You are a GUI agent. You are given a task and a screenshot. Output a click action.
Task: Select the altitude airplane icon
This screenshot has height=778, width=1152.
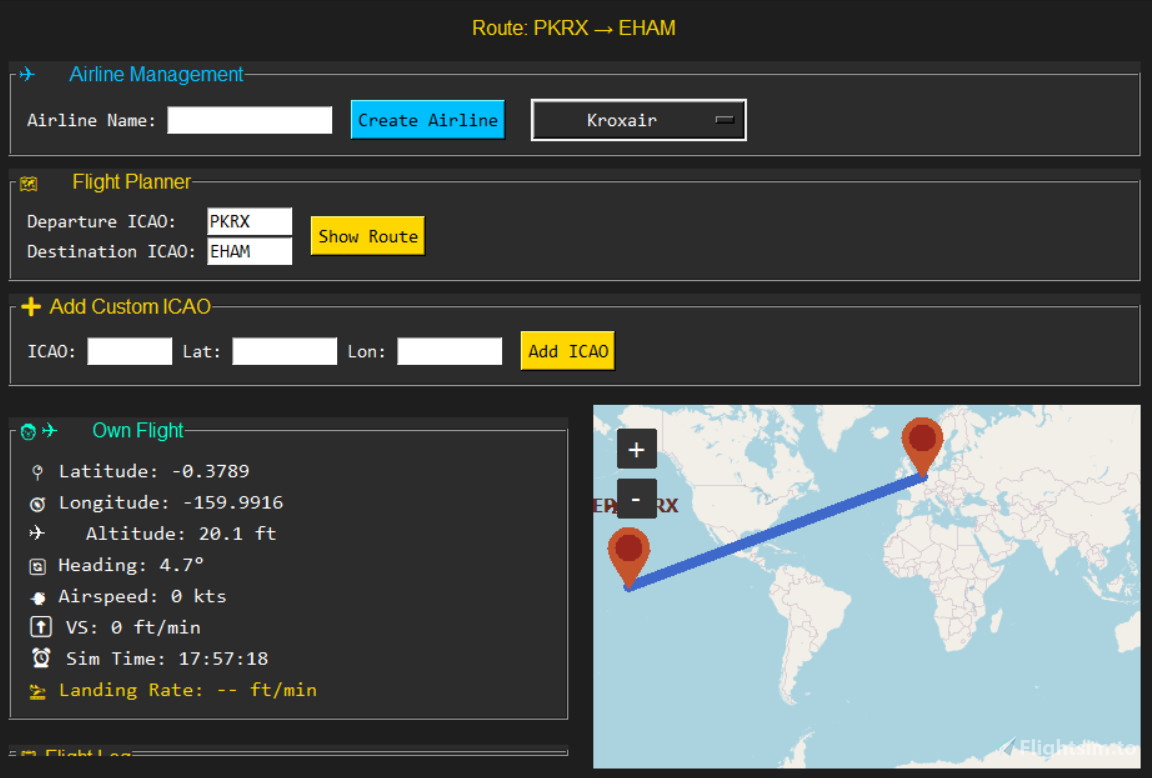tap(36, 533)
